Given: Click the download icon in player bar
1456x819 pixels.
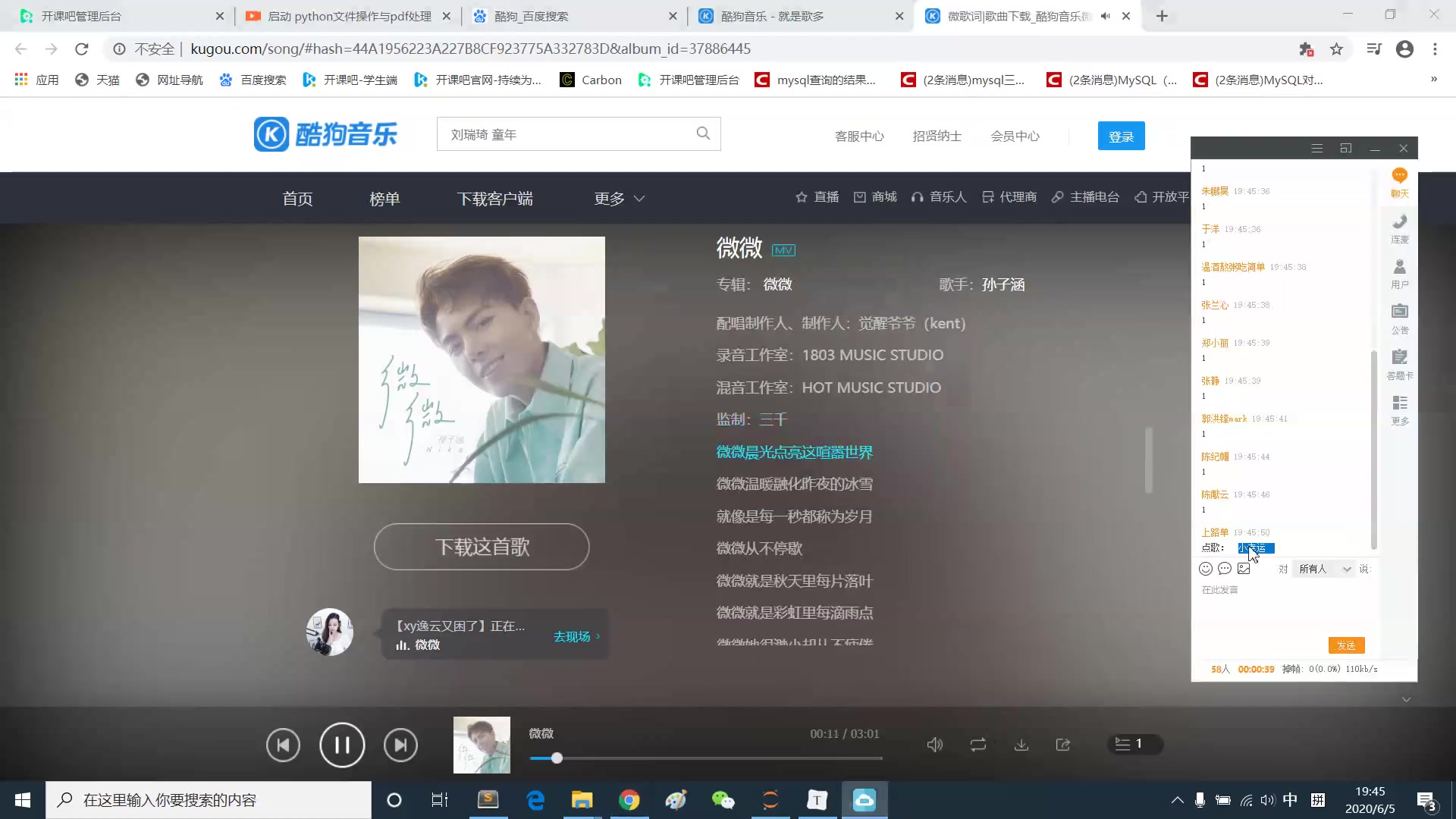Looking at the screenshot, I should tap(1021, 745).
